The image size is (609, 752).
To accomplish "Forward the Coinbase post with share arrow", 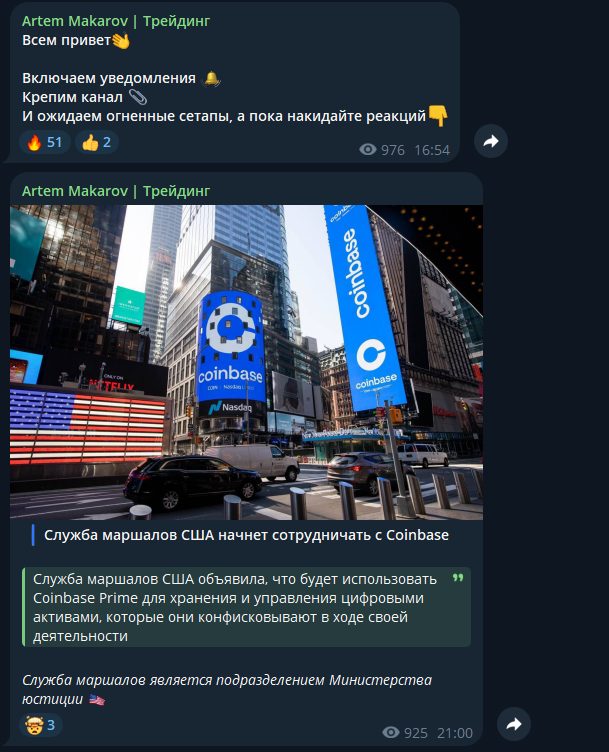I will coord(514,724).
